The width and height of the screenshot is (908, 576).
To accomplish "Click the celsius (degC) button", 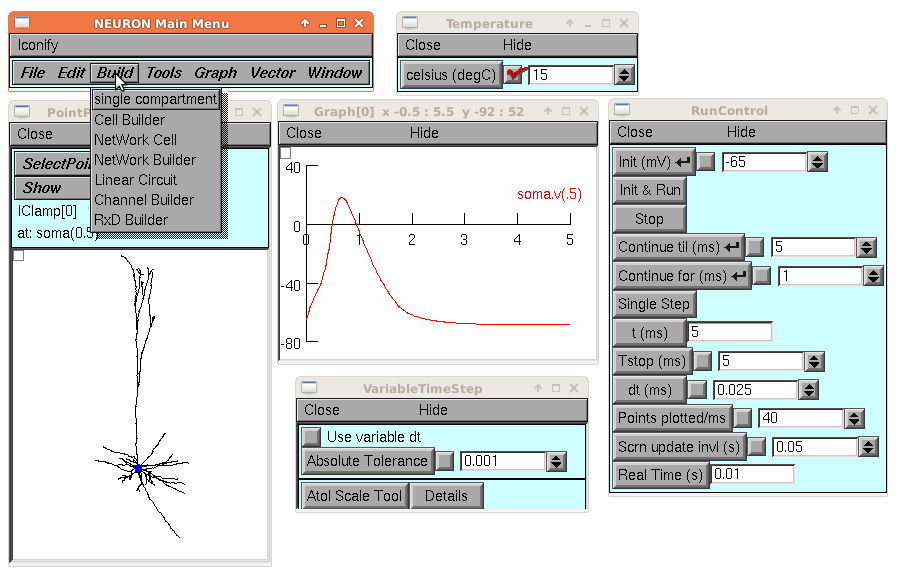I will (x=451, y=75).
